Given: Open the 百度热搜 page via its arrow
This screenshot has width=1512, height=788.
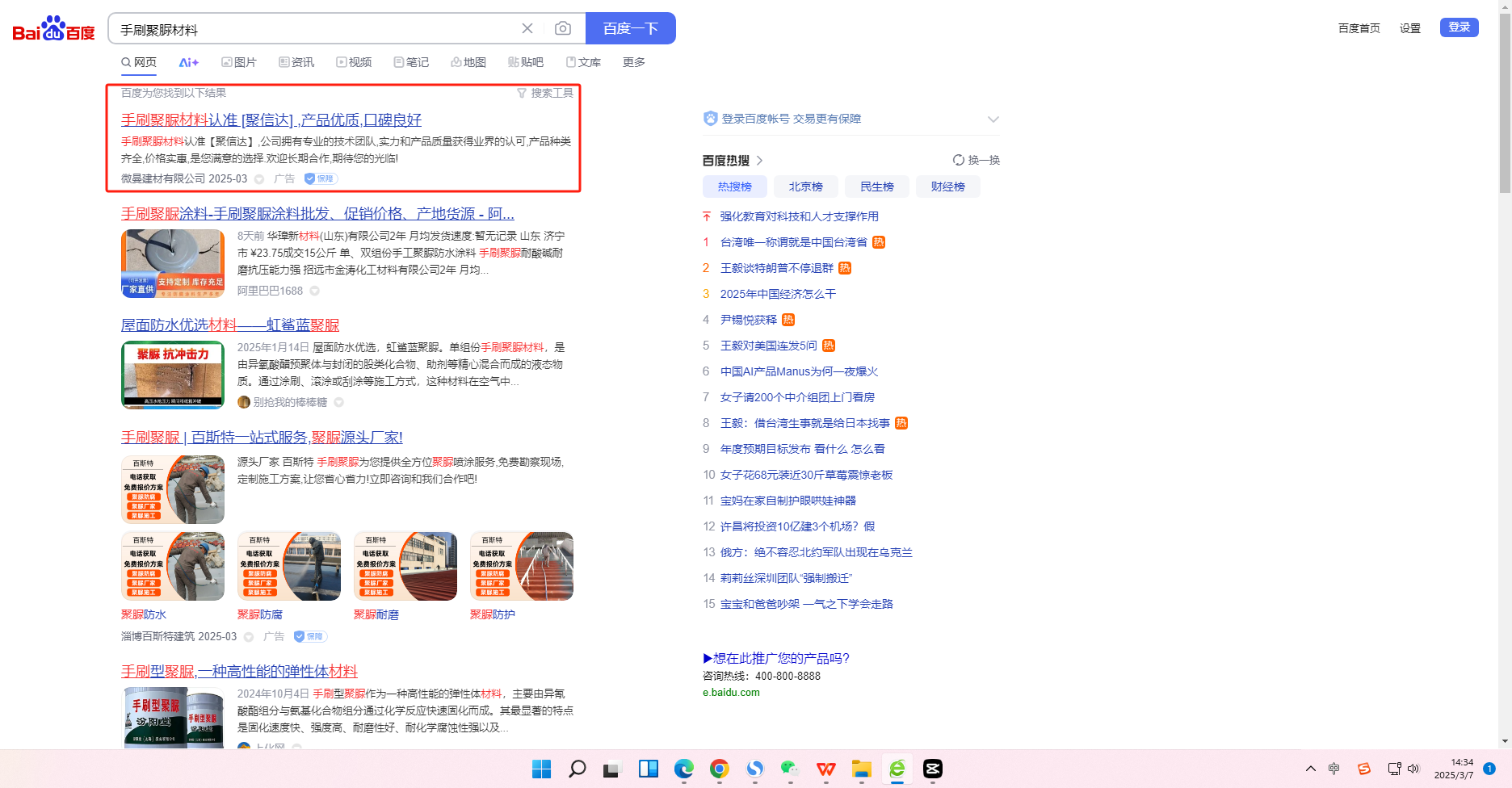Looking at the screenshot, I should (x=760, y=161).
